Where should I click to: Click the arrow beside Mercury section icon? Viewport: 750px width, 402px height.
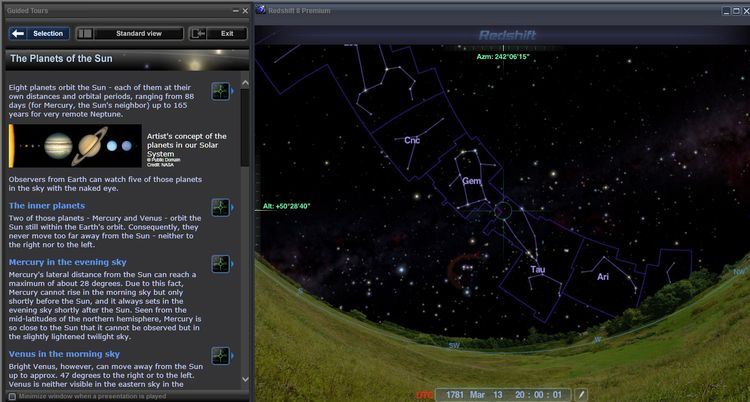click(x=233, y=264)
